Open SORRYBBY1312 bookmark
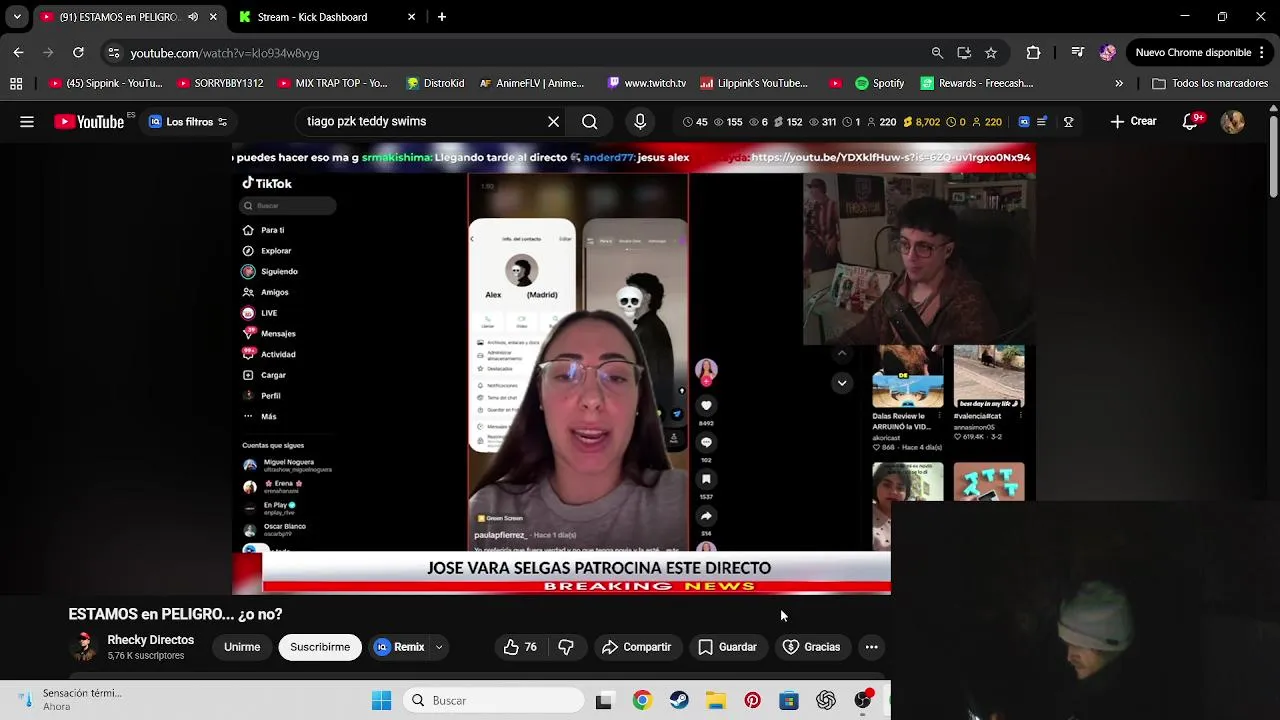 [220, 84]
